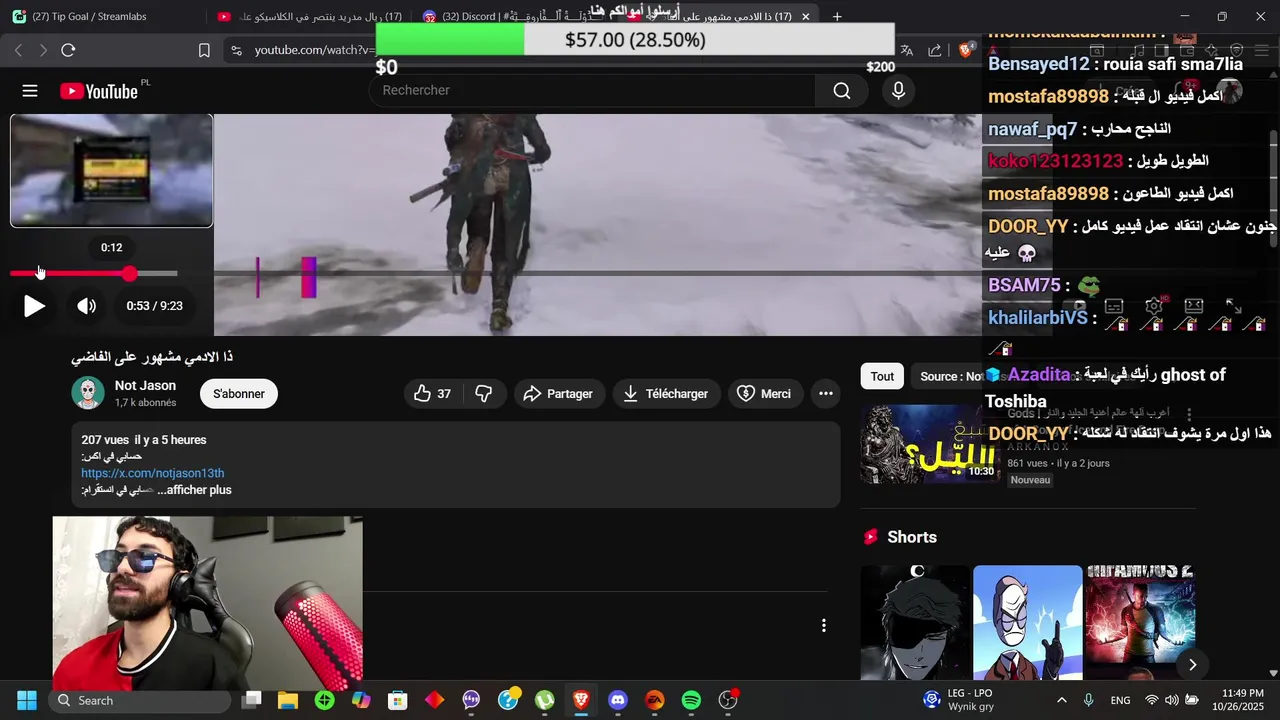This screenshot has width=1280, height=720.
Task: Open Copilot from the taskbar
Action: [x=361, y=700]
